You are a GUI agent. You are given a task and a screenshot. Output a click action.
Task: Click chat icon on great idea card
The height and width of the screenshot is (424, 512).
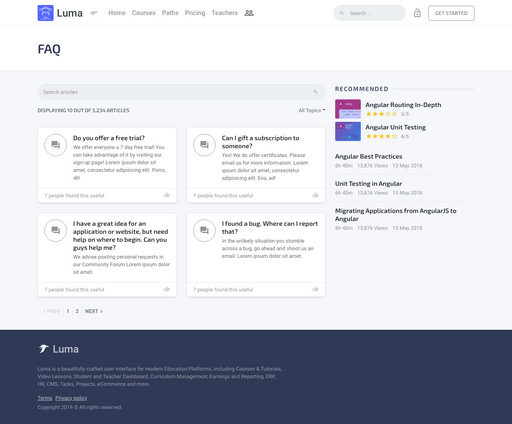pos(56,230)
